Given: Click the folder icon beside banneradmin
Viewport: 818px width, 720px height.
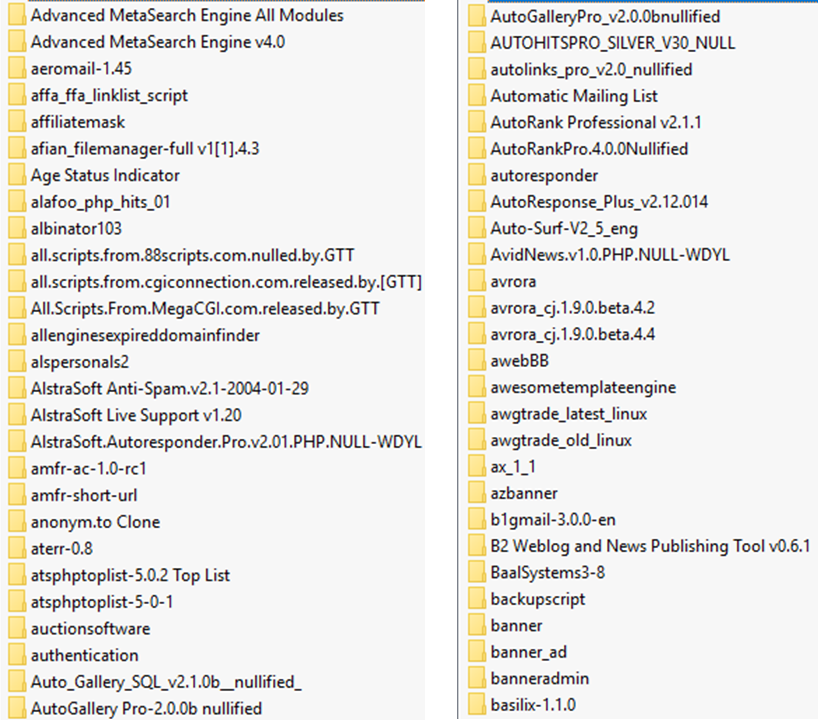Looking at the screenshot, I should [476, 678].
